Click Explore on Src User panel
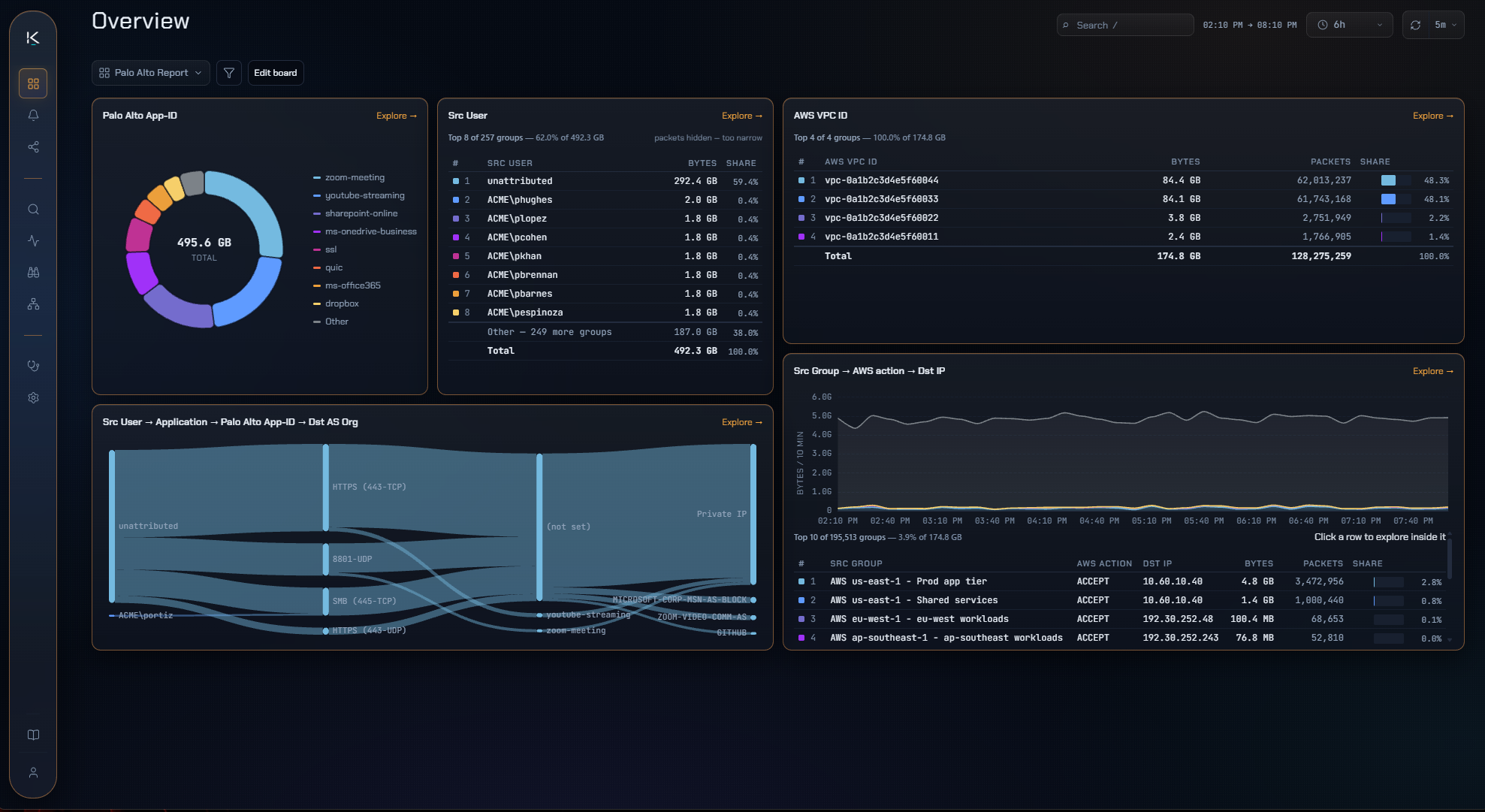 point(742,116)
